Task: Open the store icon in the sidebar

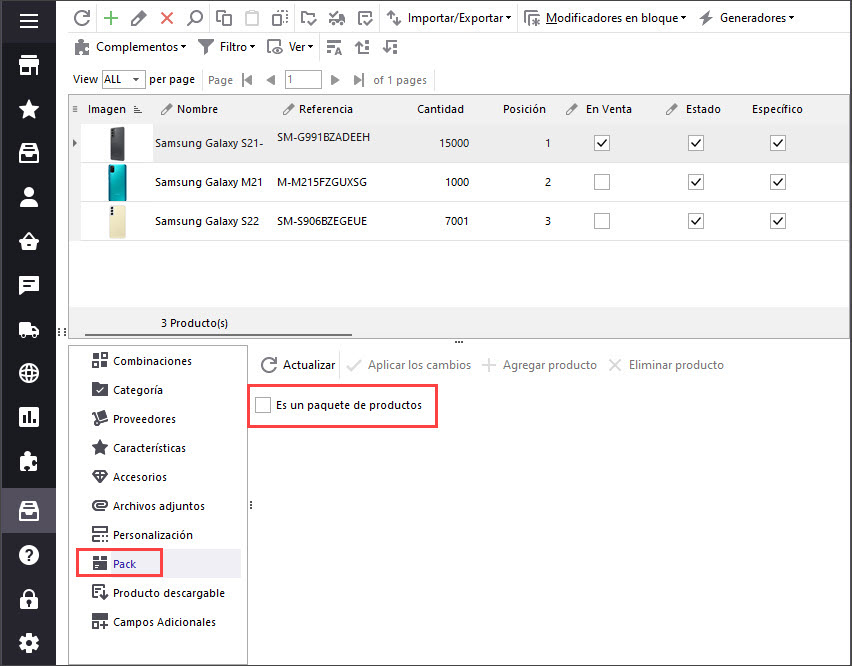Action: pos(29,65)
